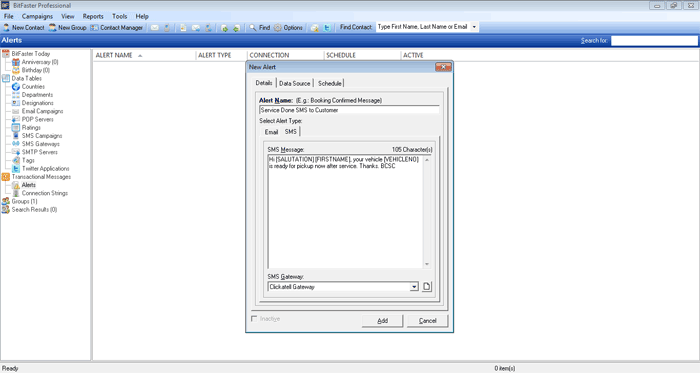Screen dimensions: 700x373
Task: Click the Find magnifier toolbar button
Action: (259, 28)
